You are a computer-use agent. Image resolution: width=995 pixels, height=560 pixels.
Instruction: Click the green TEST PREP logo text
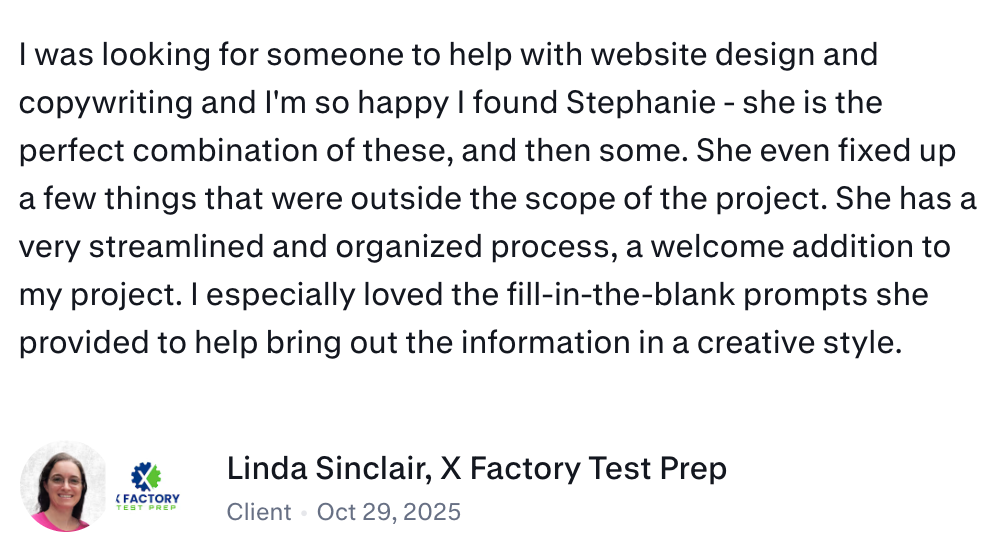(147, 508)
